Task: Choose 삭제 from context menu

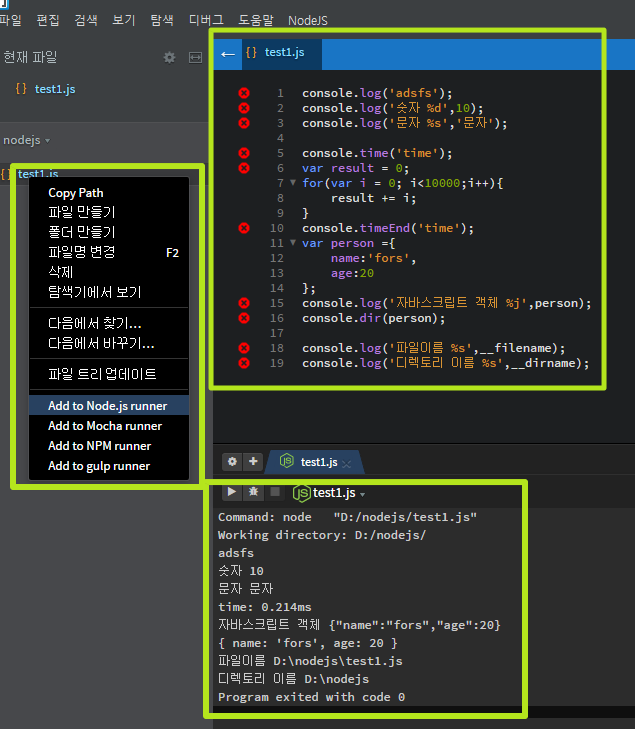Action: tap(109, 272)
